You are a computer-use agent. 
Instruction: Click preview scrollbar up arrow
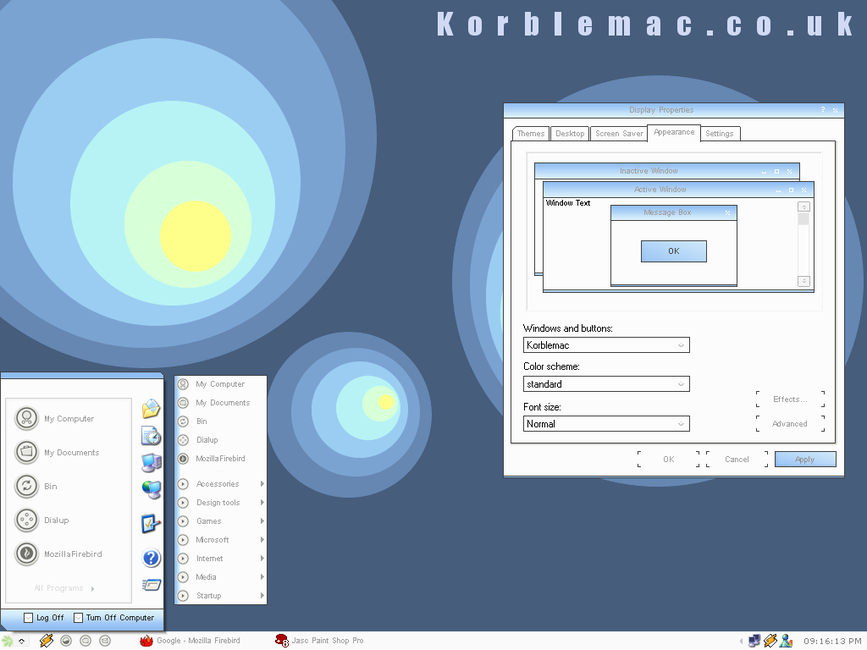(804, 207)
